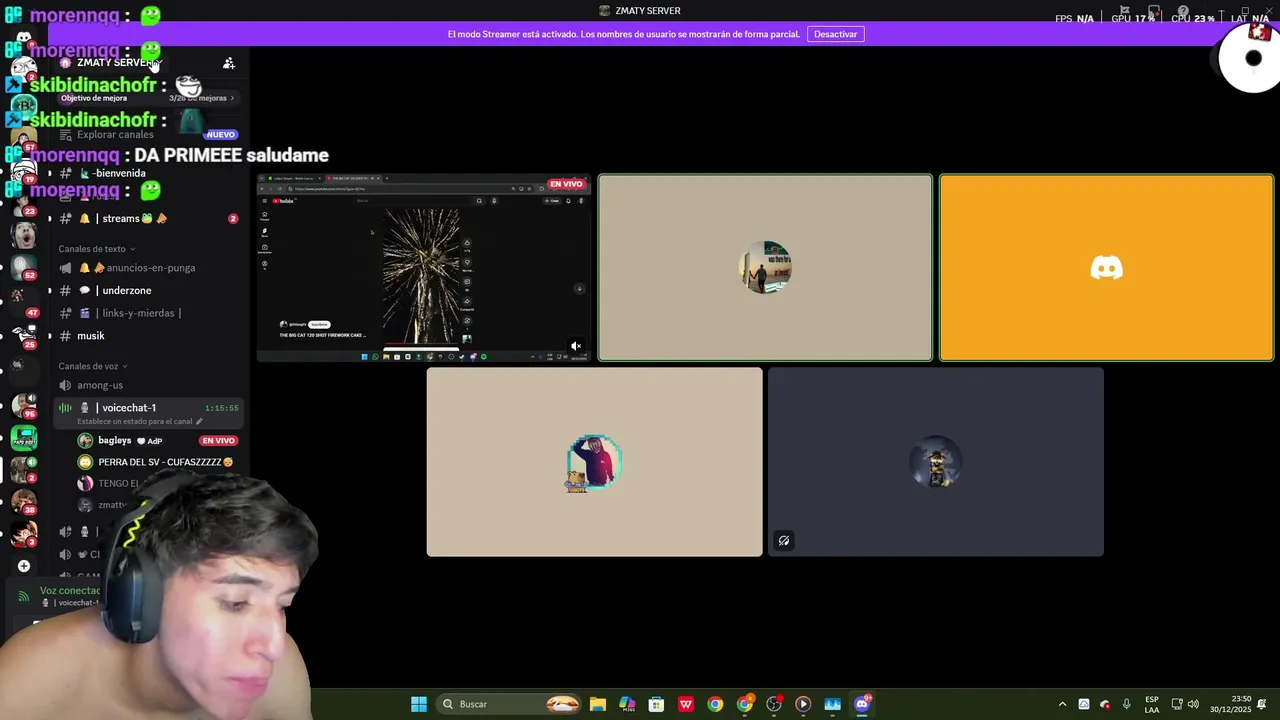This screenshot has width=1280, height=720.
Task: Select the voicechat-1 voice channel
Action: pyautogui.click(x=148, y=408)
